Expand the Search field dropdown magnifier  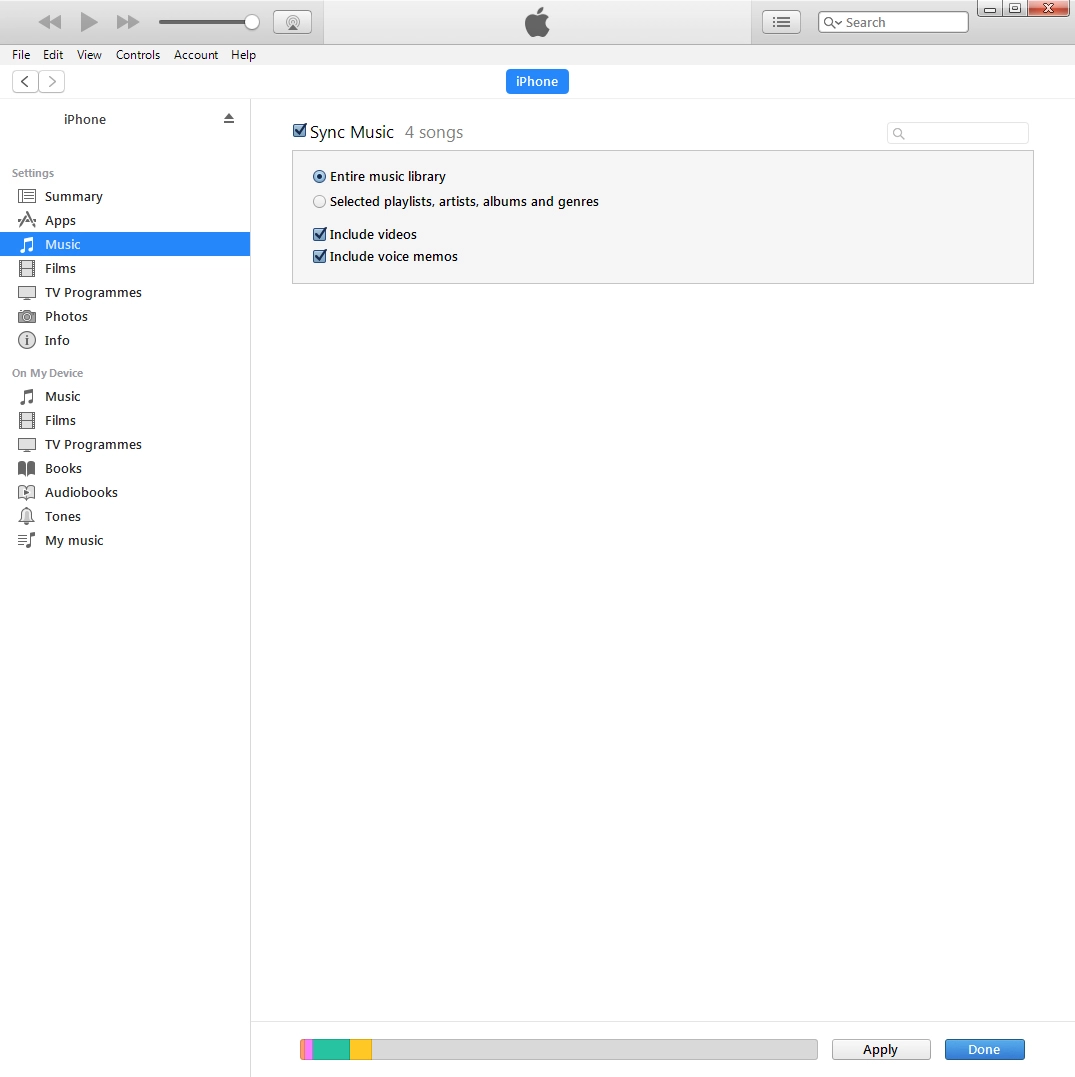click(x=832, y=22)
